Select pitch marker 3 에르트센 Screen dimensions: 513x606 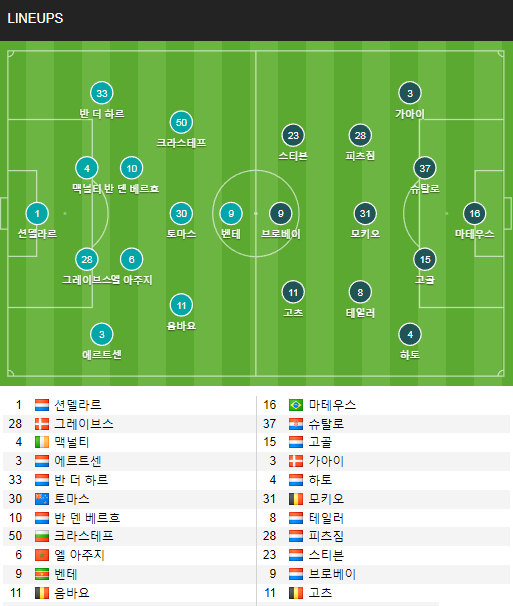102,334
